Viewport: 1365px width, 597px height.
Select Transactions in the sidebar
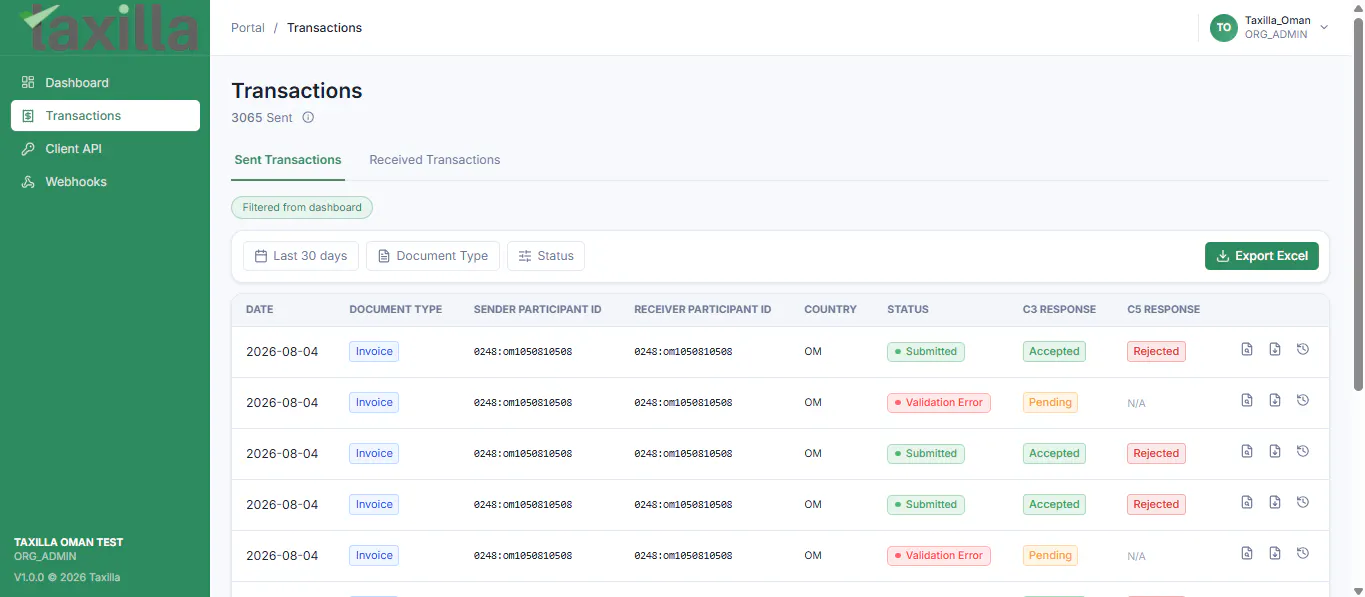point(105,116)
